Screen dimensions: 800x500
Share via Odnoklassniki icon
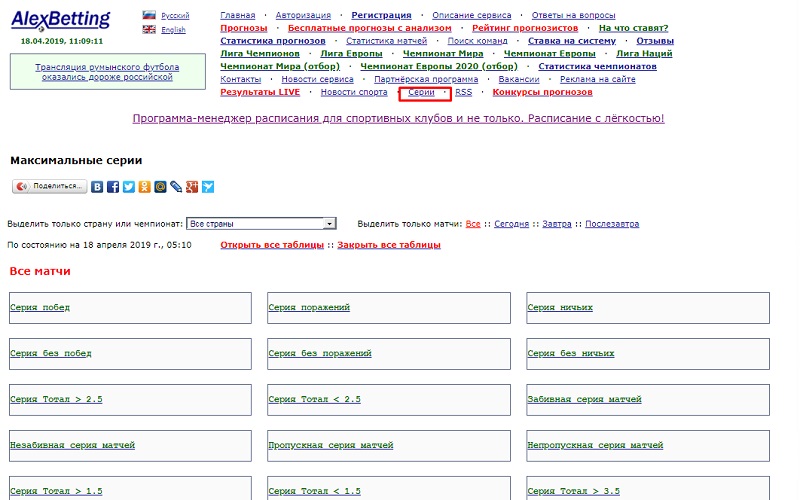pyautogui.click(x=144, y=186)
